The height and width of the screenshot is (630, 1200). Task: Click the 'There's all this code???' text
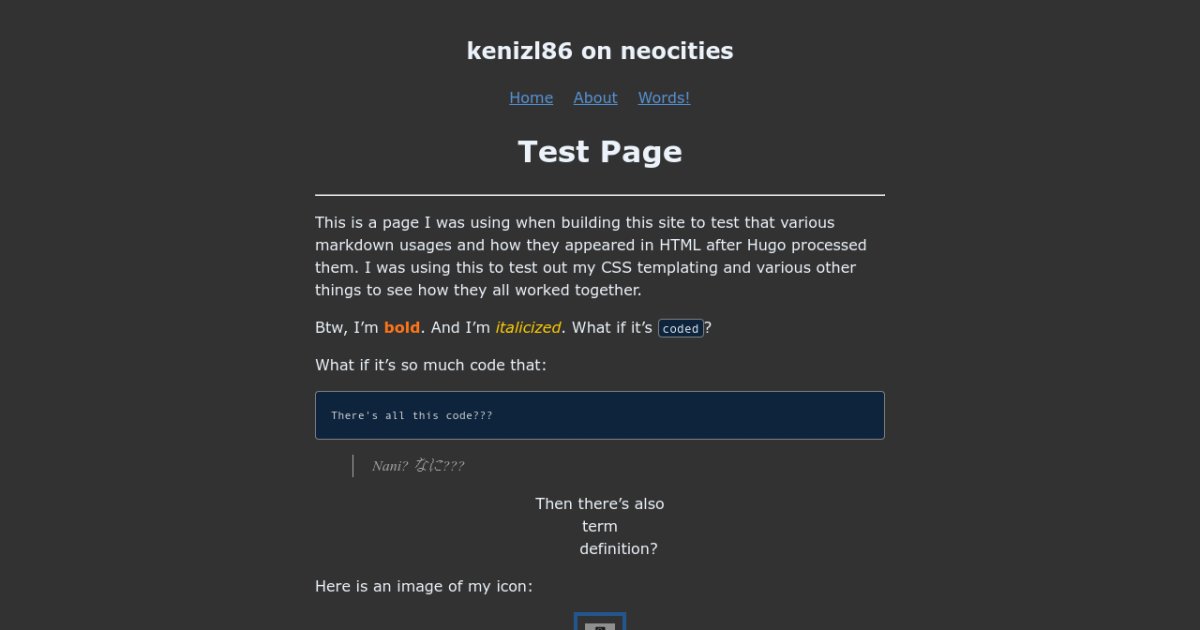click(412, 416)
